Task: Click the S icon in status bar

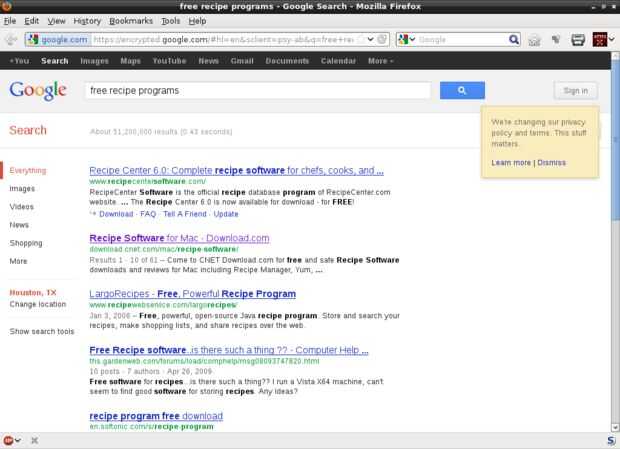Action: [x=611, y=440]
